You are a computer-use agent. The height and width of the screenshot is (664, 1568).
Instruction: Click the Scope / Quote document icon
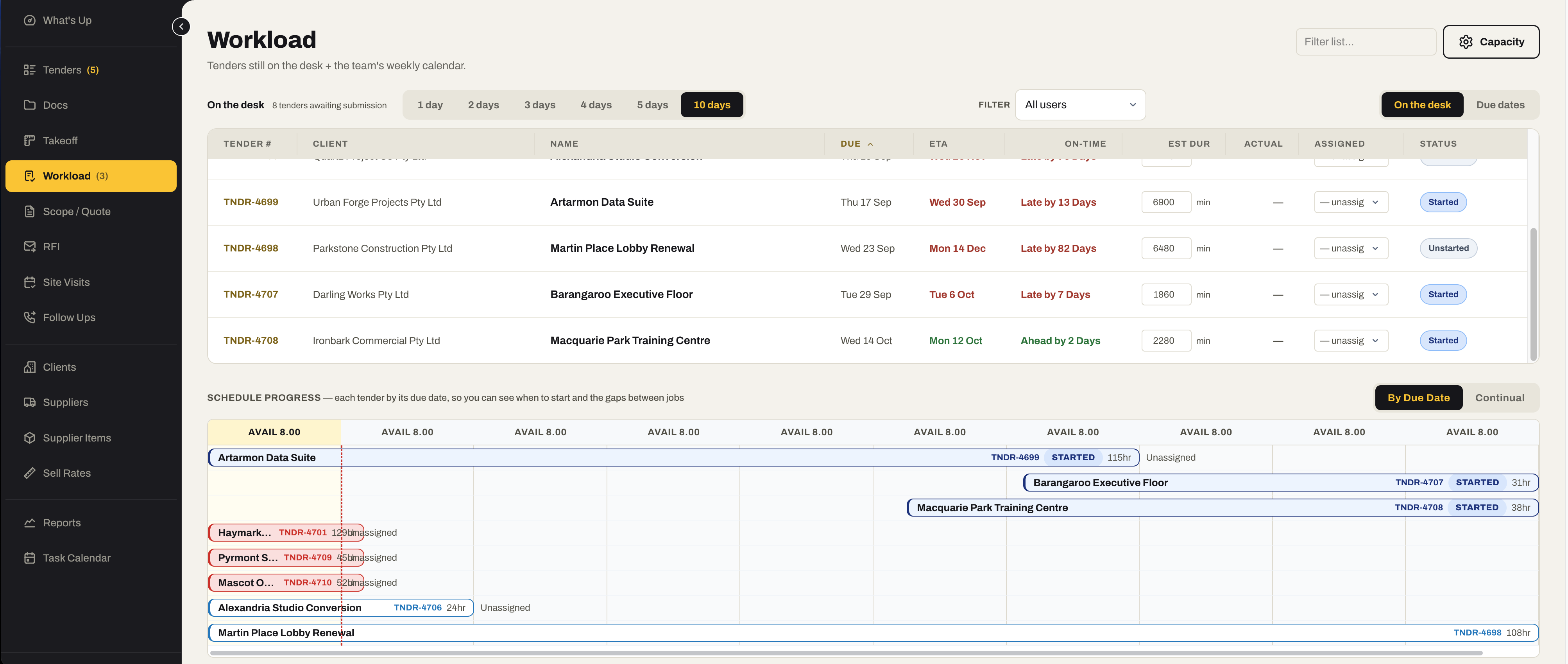point(29,212)
